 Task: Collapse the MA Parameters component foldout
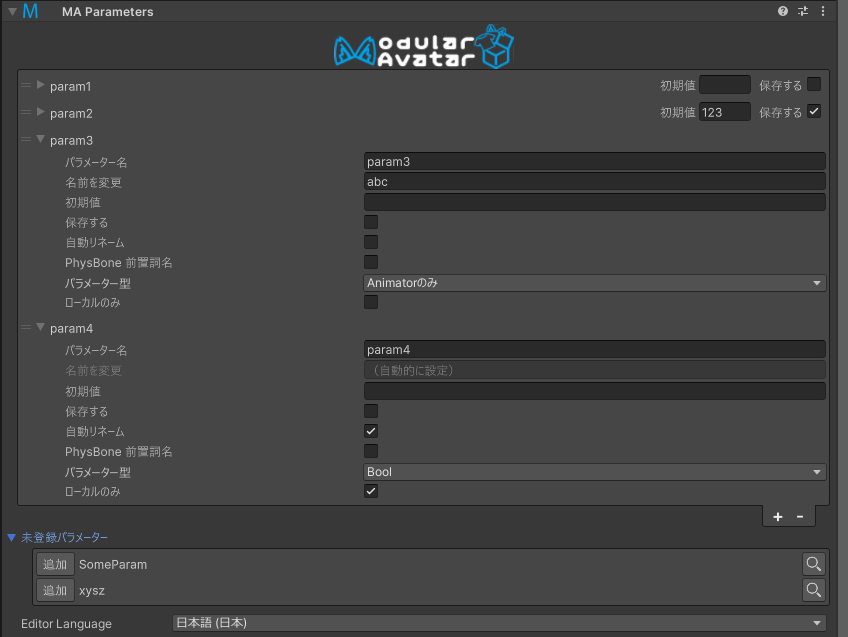12,11
